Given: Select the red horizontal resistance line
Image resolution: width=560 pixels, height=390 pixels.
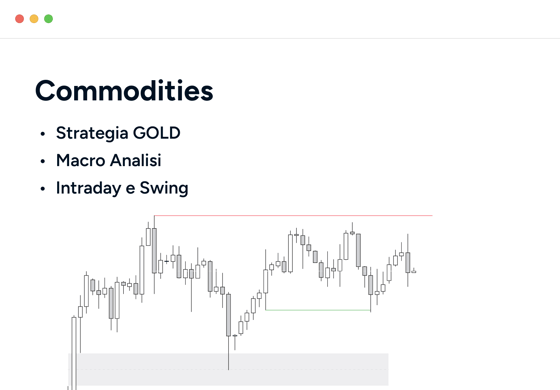Looking at the screenshot, I should tap(293, 215).
